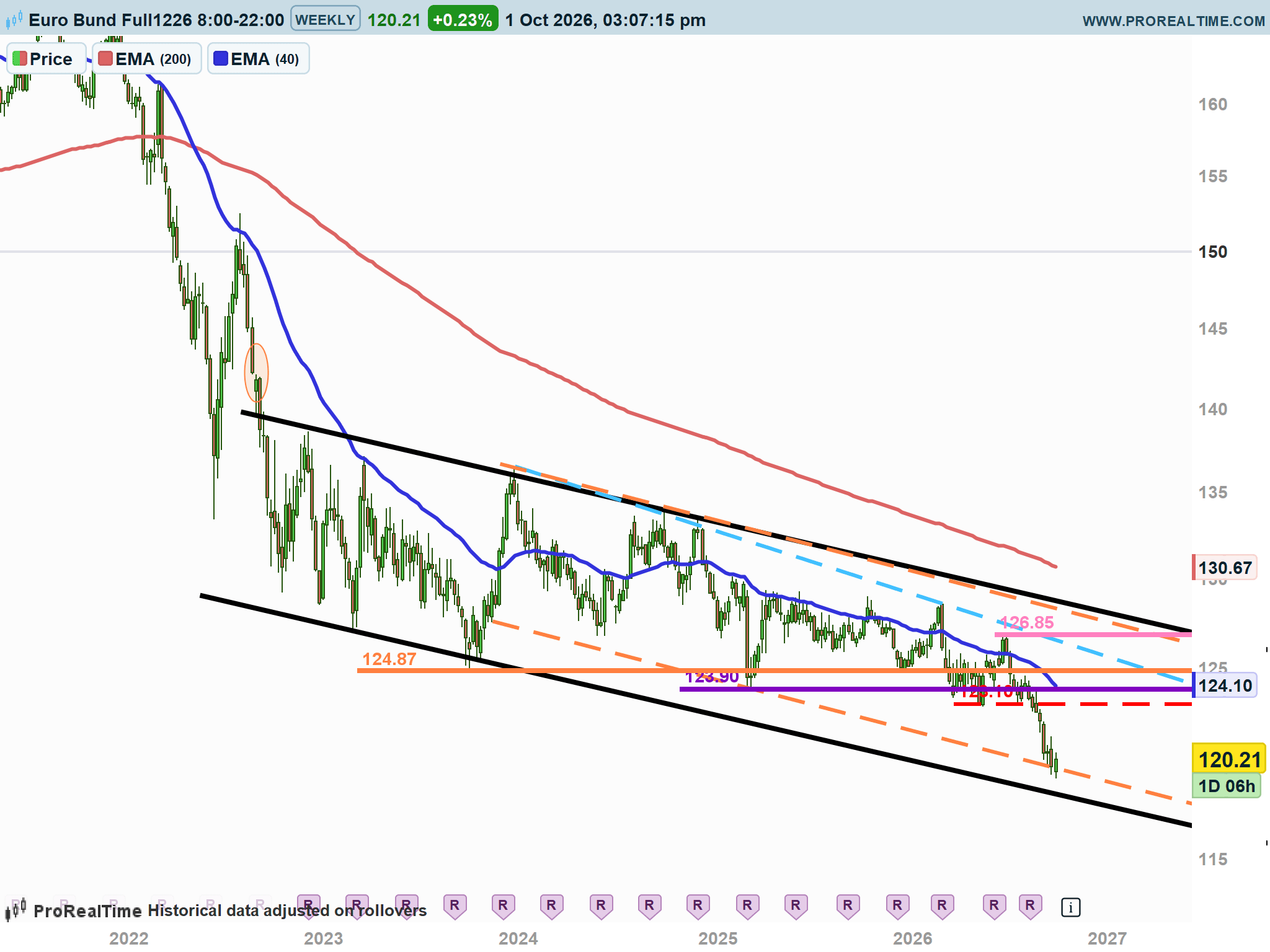The height and width of the screenshot is (952, 1270).
Task: Click the 120.21 current price label
Action: pyautogui.click(x=1229, y=759)
